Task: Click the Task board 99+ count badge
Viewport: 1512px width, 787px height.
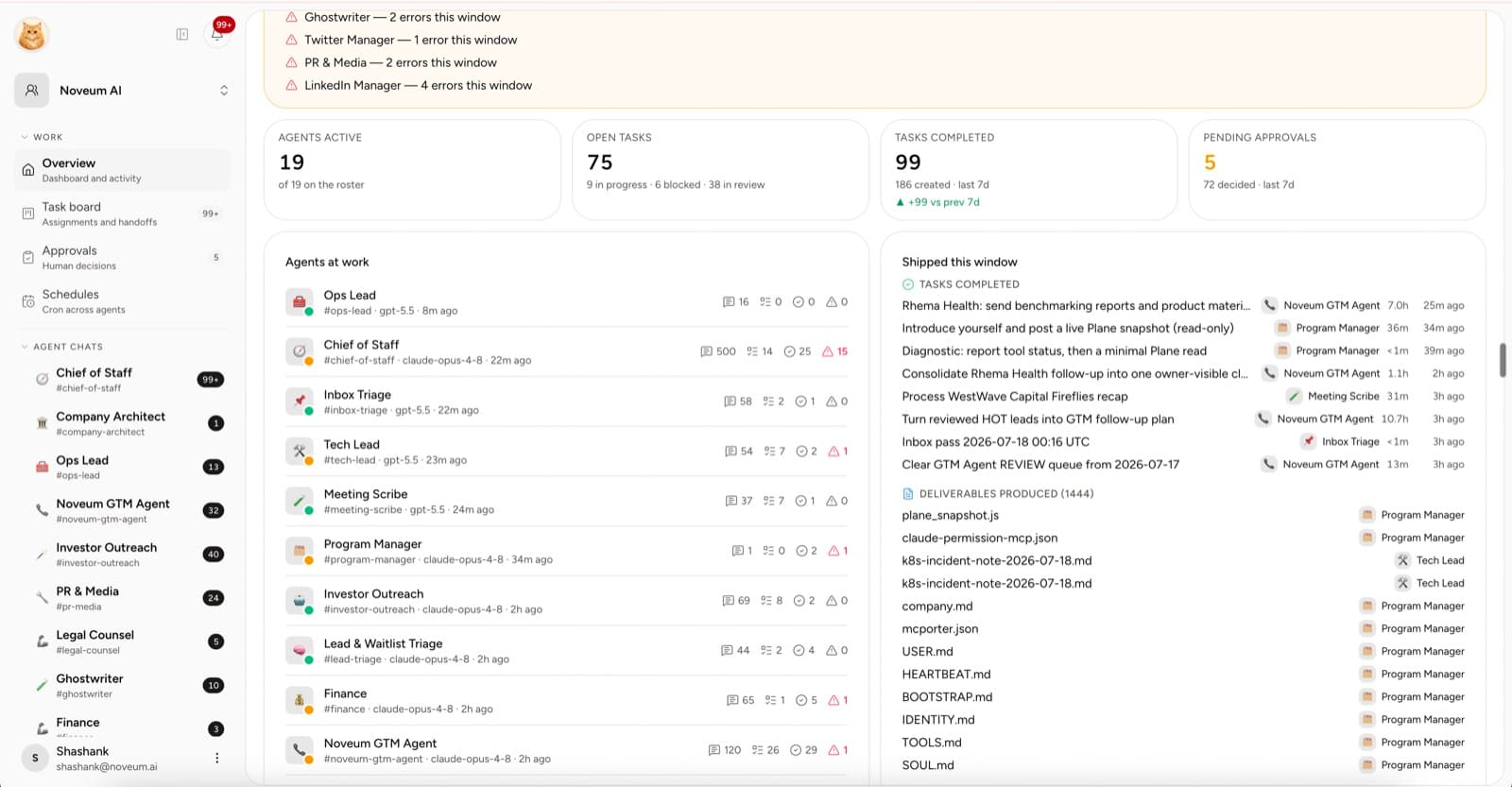Action: pos(211,214)
